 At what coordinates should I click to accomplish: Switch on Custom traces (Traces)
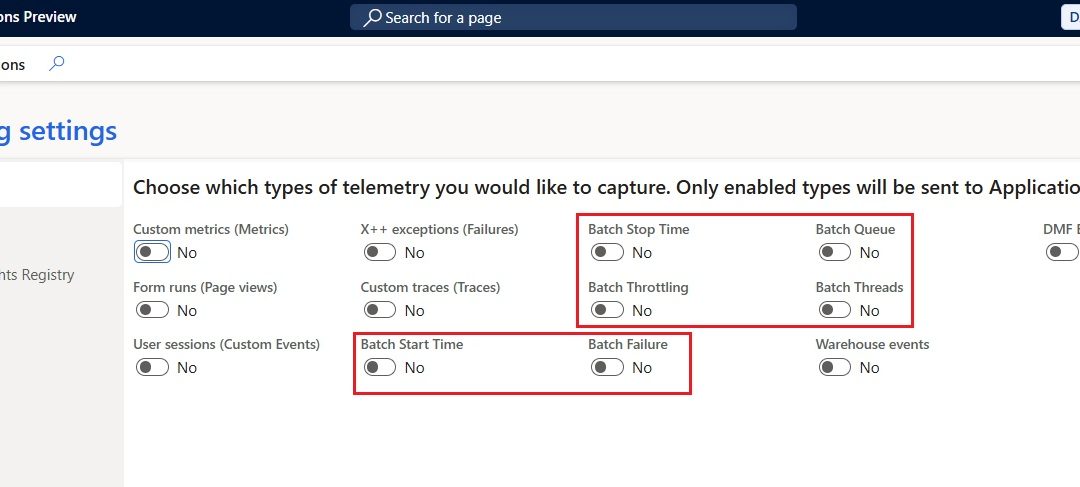380,310
